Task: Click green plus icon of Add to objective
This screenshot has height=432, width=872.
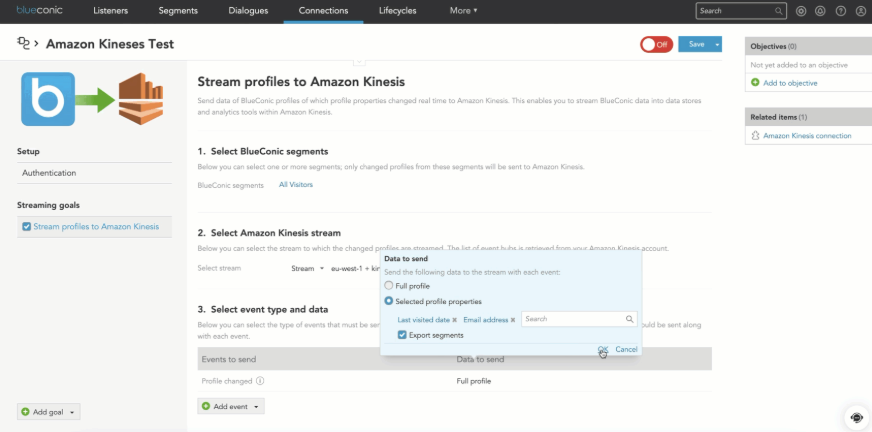Action: [x=755, y=83]
